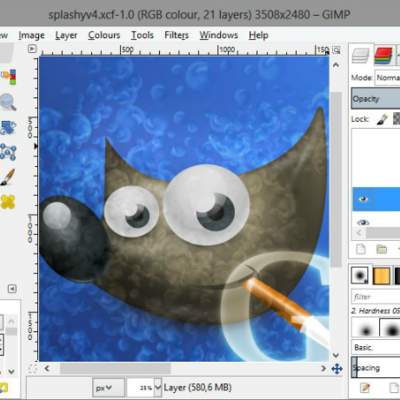Toggle Lock alpha channel checker icon

click(x=397, y=119)
